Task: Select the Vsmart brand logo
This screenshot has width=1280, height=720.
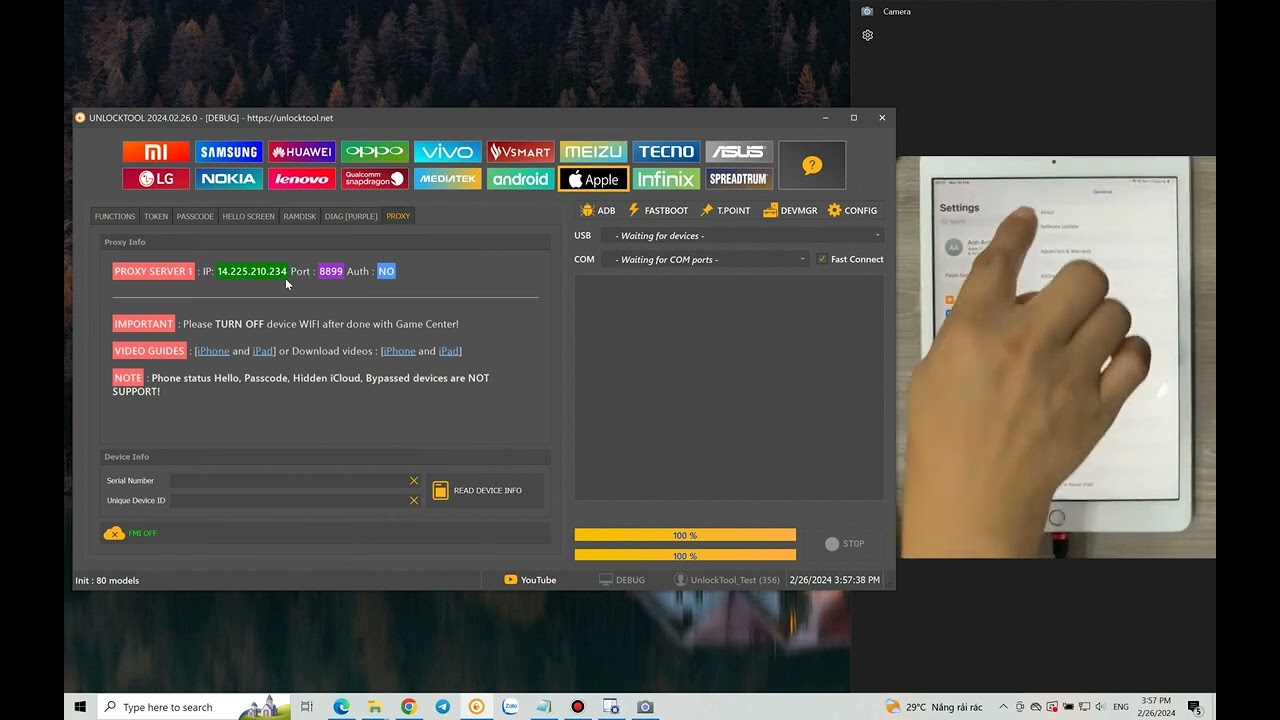Action: [x=520, y=152]
